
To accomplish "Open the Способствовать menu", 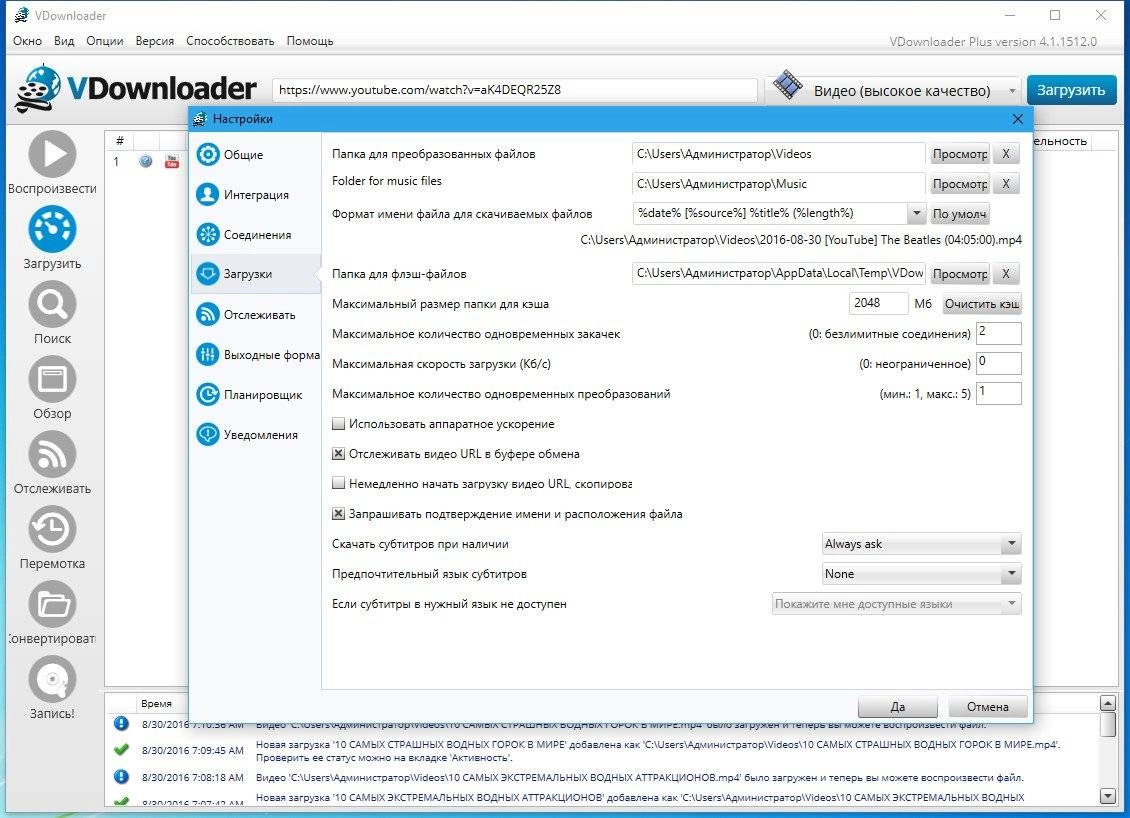I will pyautogui.click(x=230, y=41).
